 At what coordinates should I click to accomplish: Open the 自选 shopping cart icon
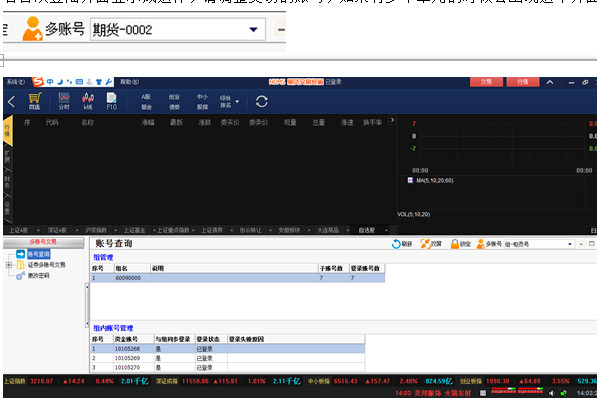tap(35, 101)
